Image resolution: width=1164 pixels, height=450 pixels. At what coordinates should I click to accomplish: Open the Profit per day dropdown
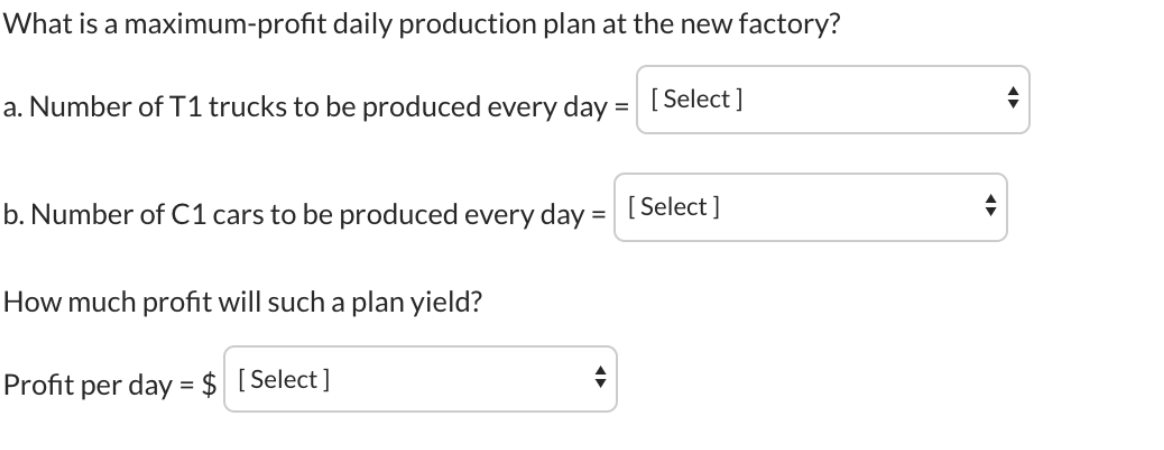click(420, 380)
